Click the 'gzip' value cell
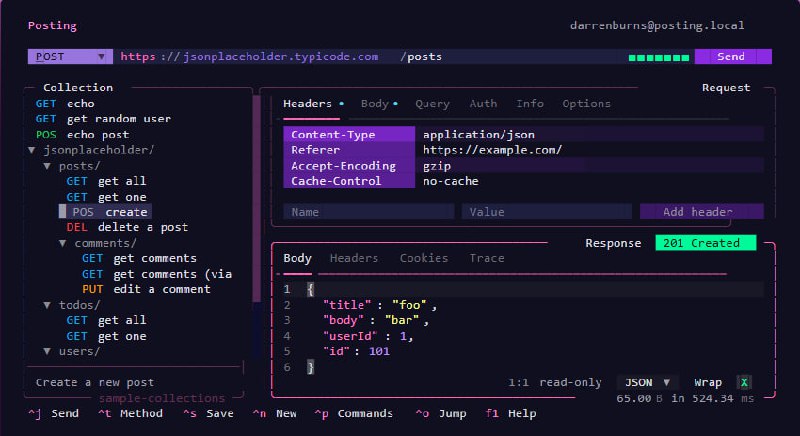800x436 pixels. tap(437, 166)
